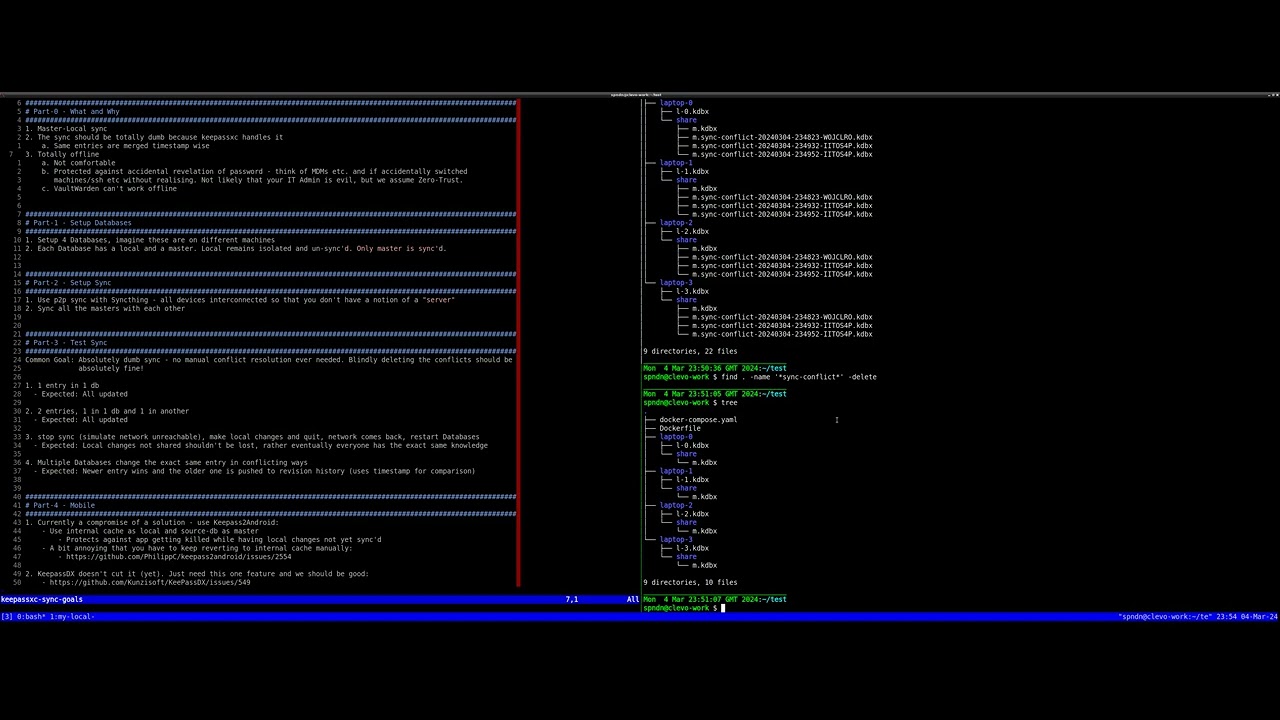Open the keepass2android issues/2554 GitHub link
The width and height of the screenshot is (1280, 720).
[179, 557]
